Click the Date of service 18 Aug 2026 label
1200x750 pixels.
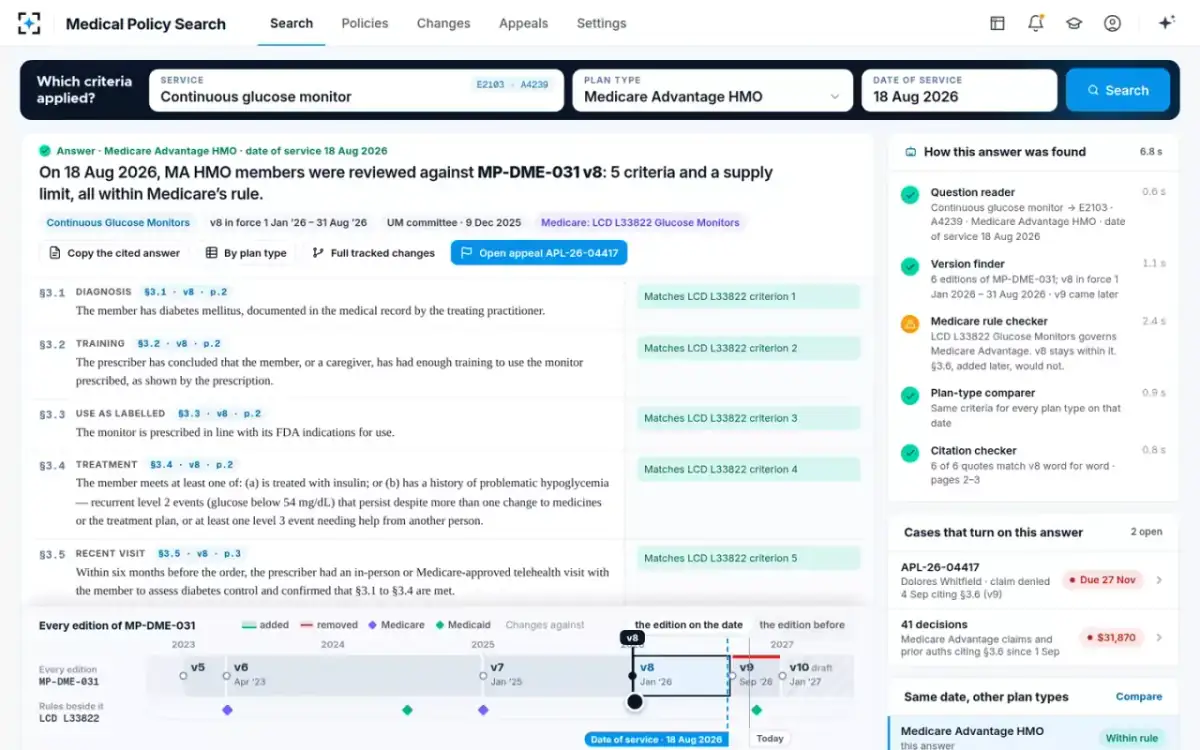[656, 740]
